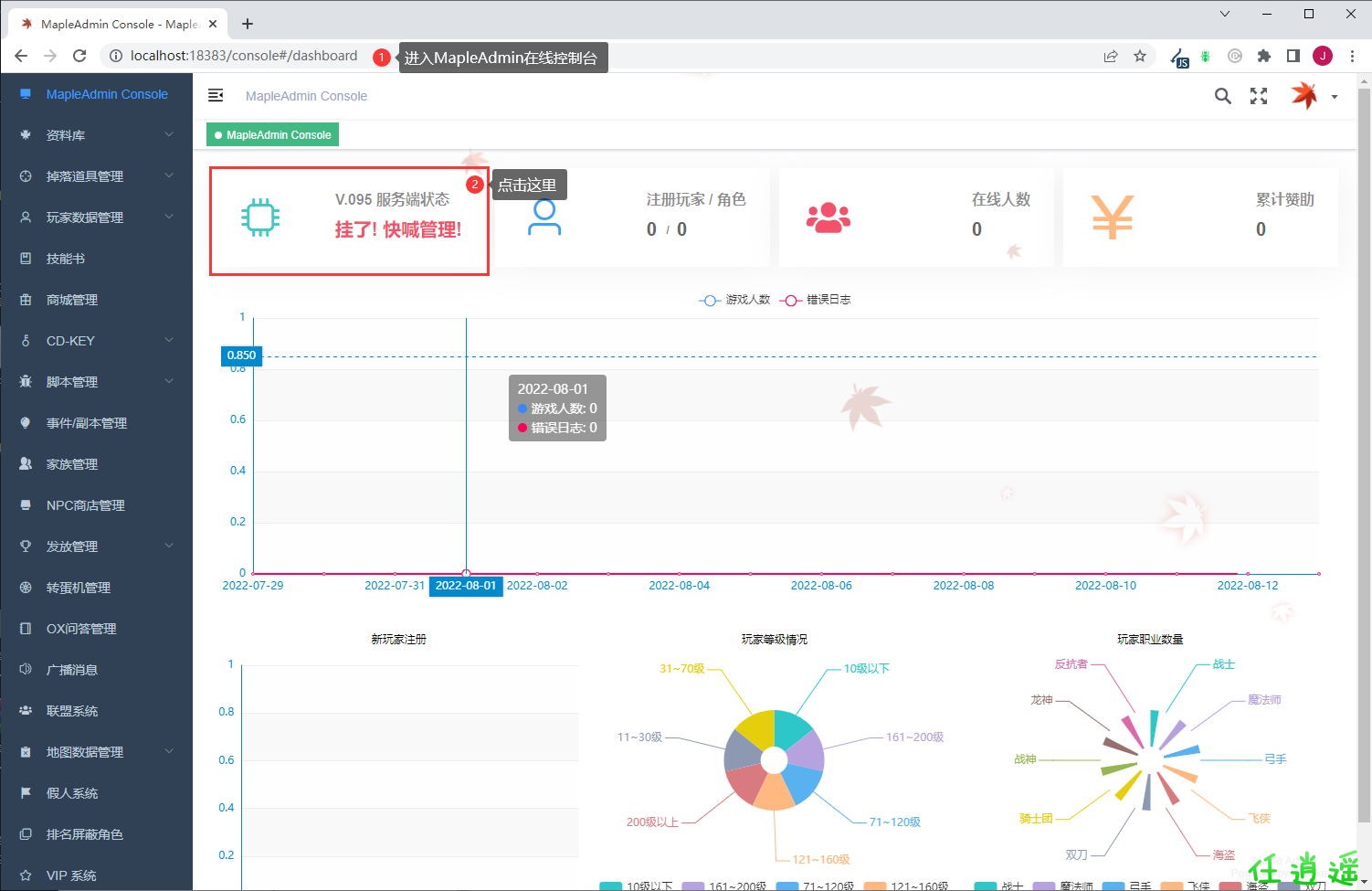Toggle fullscreen mode icon in header
This screenshot has height=891, width=1372.
coord(1259,96)
